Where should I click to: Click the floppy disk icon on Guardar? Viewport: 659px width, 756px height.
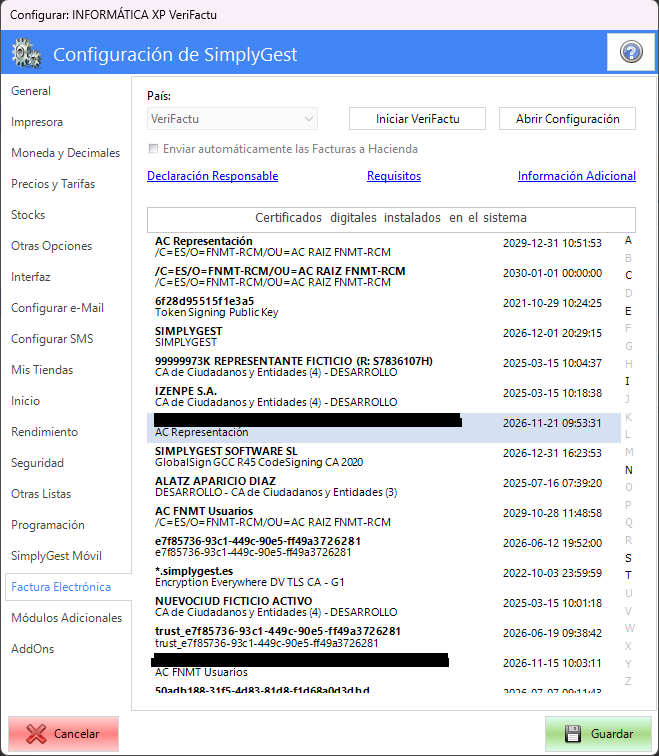pyautogui.click(x=573, y=734)
